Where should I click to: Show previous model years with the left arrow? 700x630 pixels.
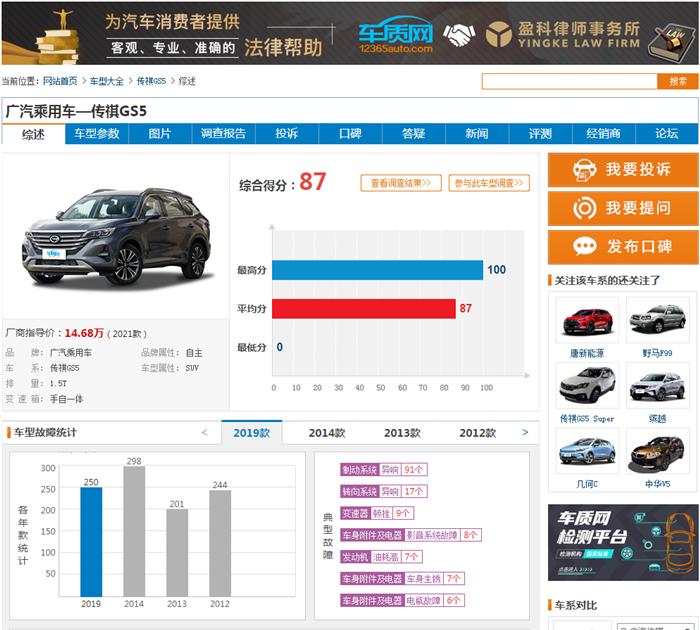204,432
